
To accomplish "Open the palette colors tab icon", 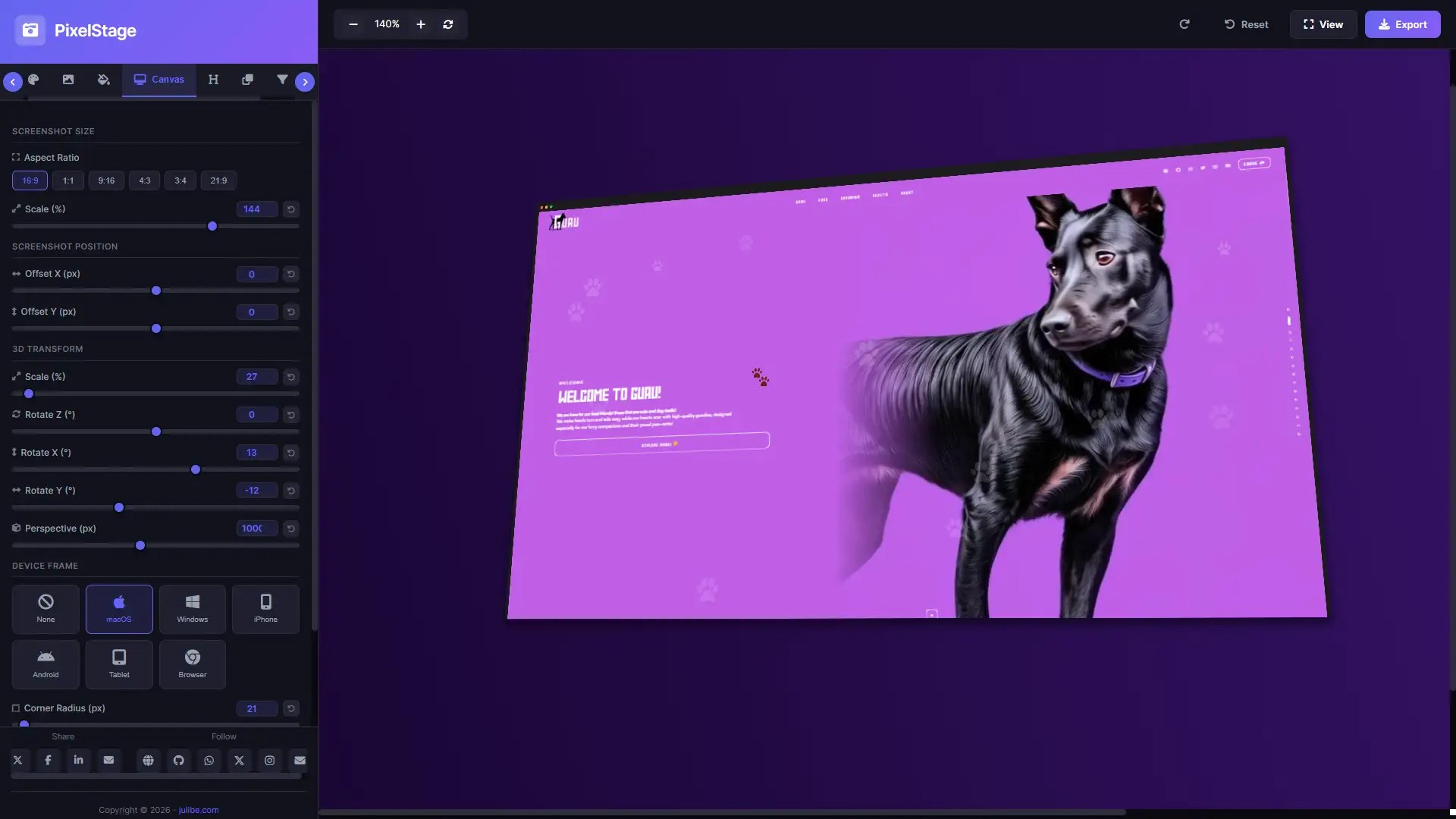I will point(33,80).
